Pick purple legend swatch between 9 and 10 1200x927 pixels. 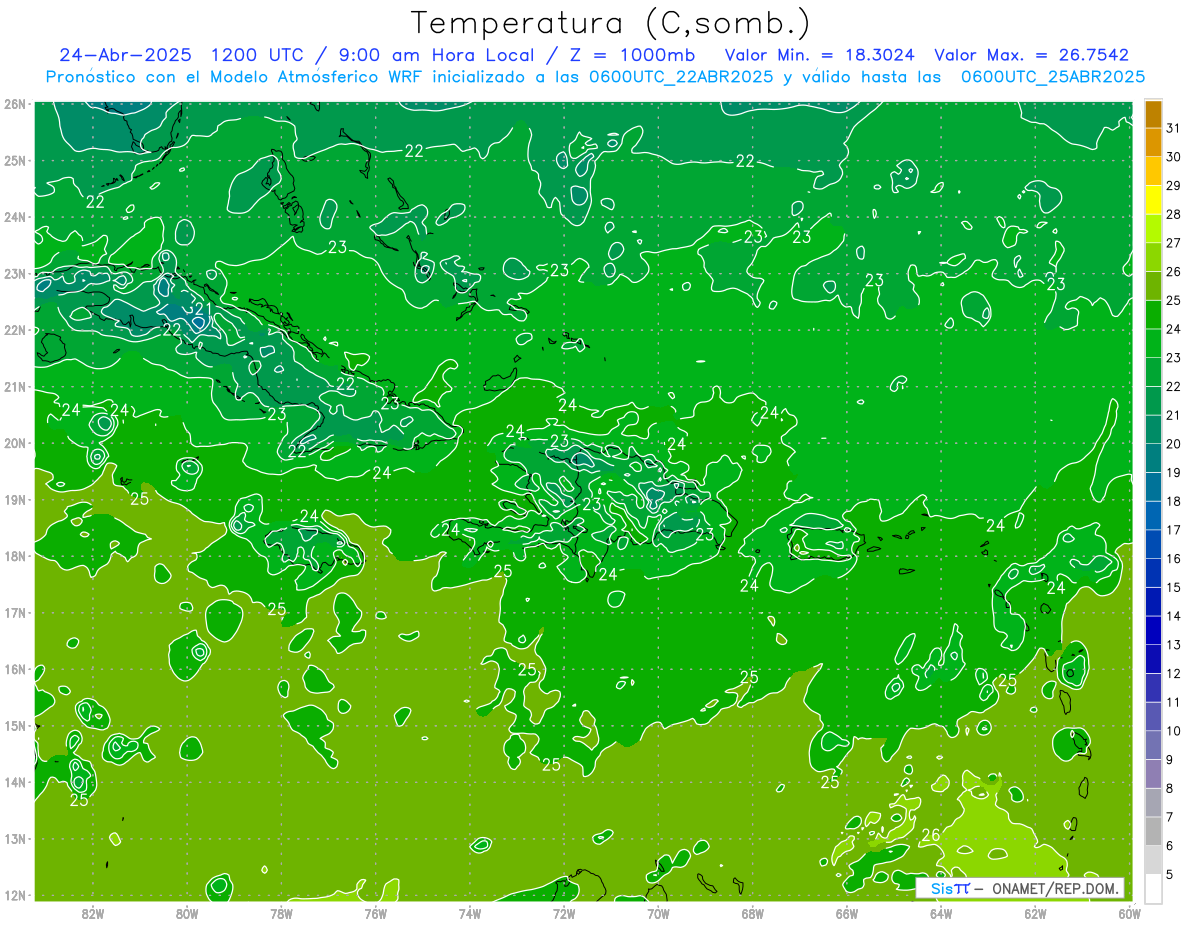tap(1152, 745)
